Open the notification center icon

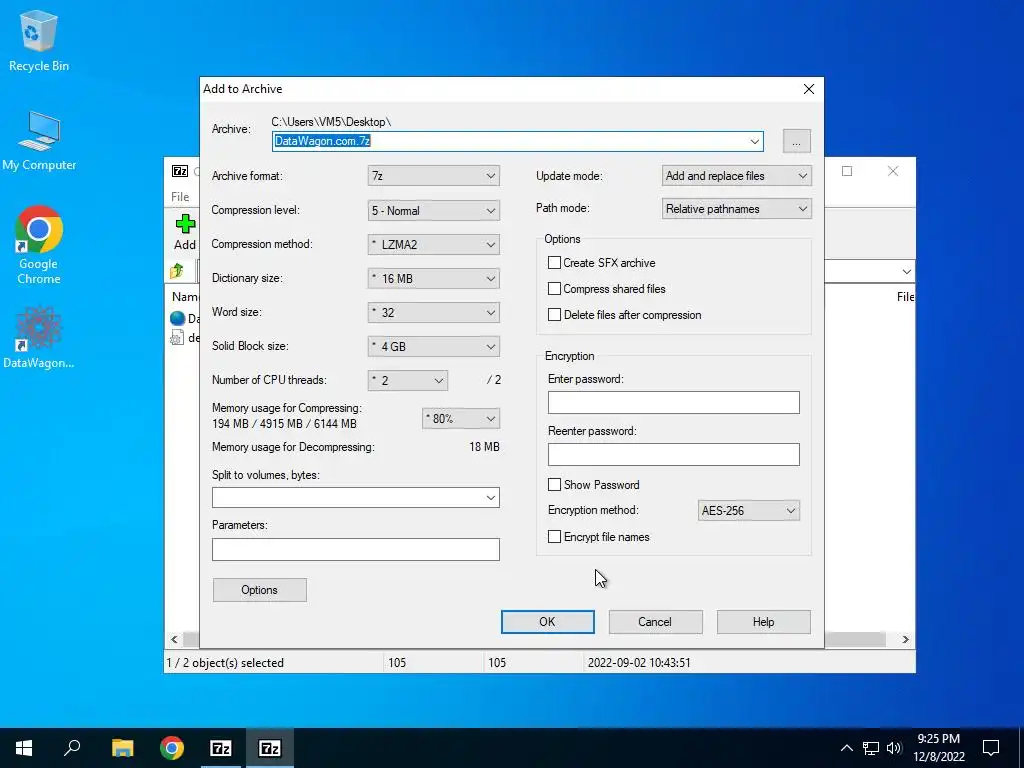[x=991, y=748]
